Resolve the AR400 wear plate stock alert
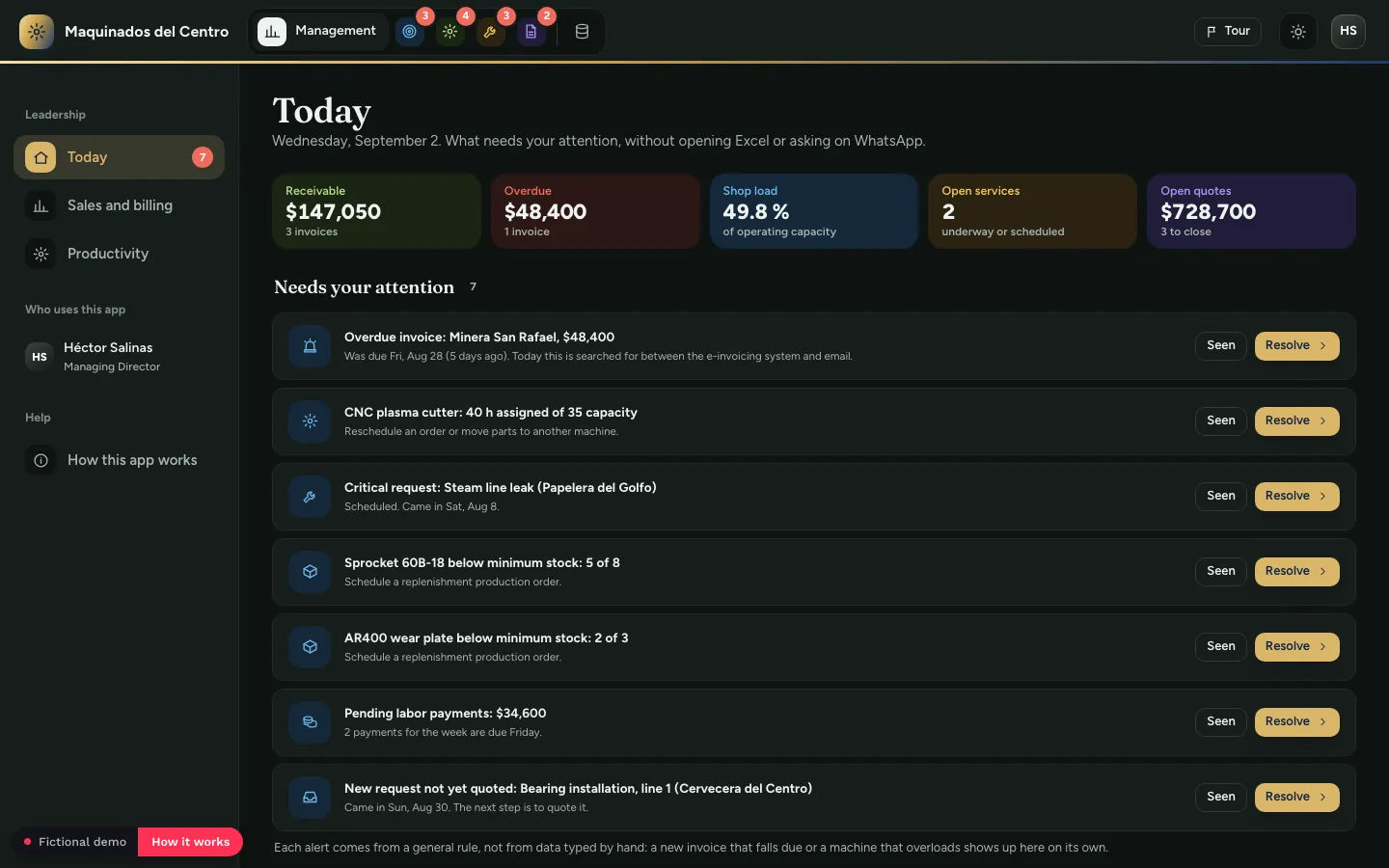 coord(1296,646)
